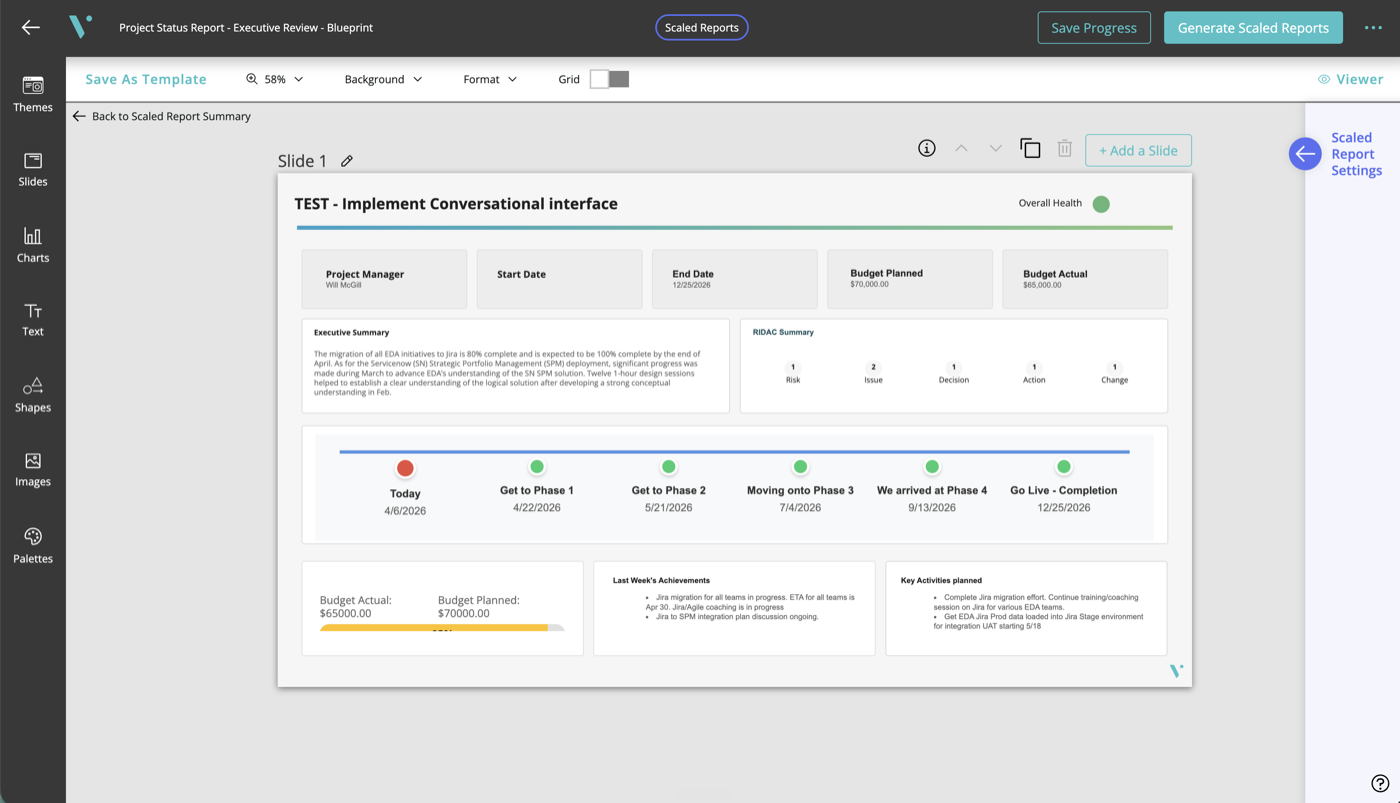Open the Shapes panel
Viewport: 1400px width, 803px height.
point(33,395)
